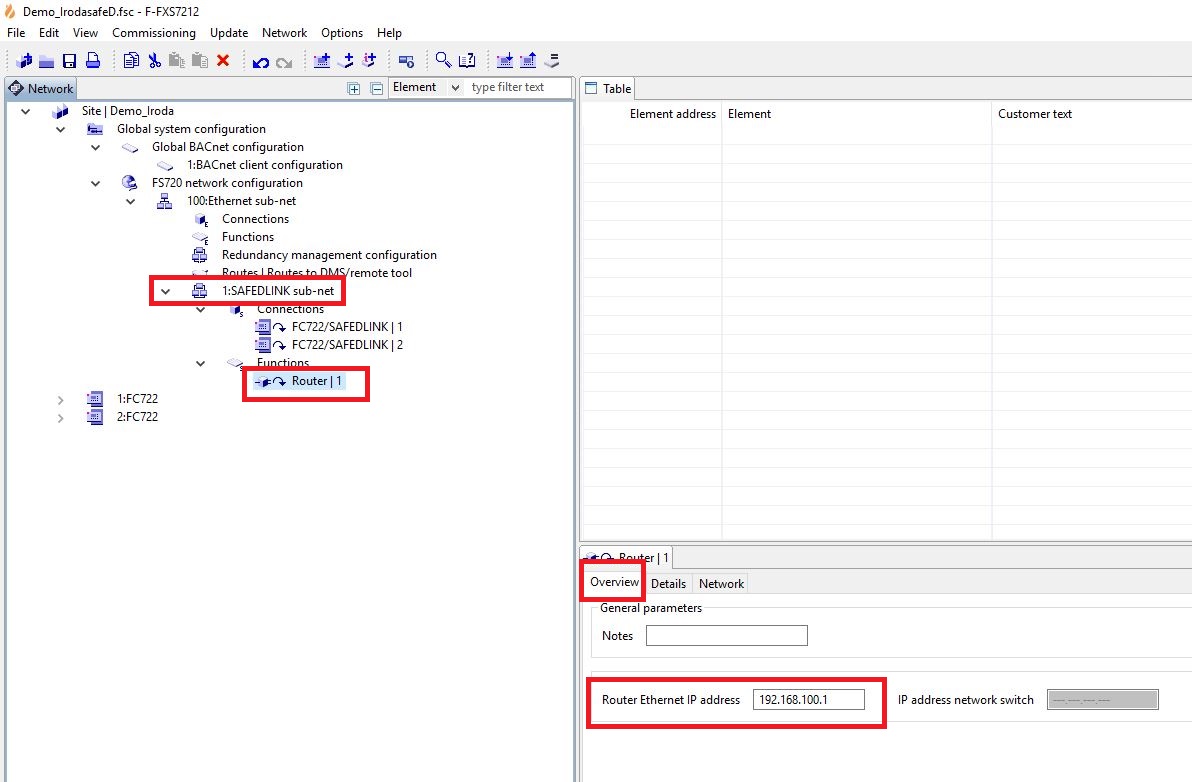Image resolution: width=1192 pixels, height=782 pixels.
Task: Click the collapse all minus icon
Action: (x=377, y=88)
